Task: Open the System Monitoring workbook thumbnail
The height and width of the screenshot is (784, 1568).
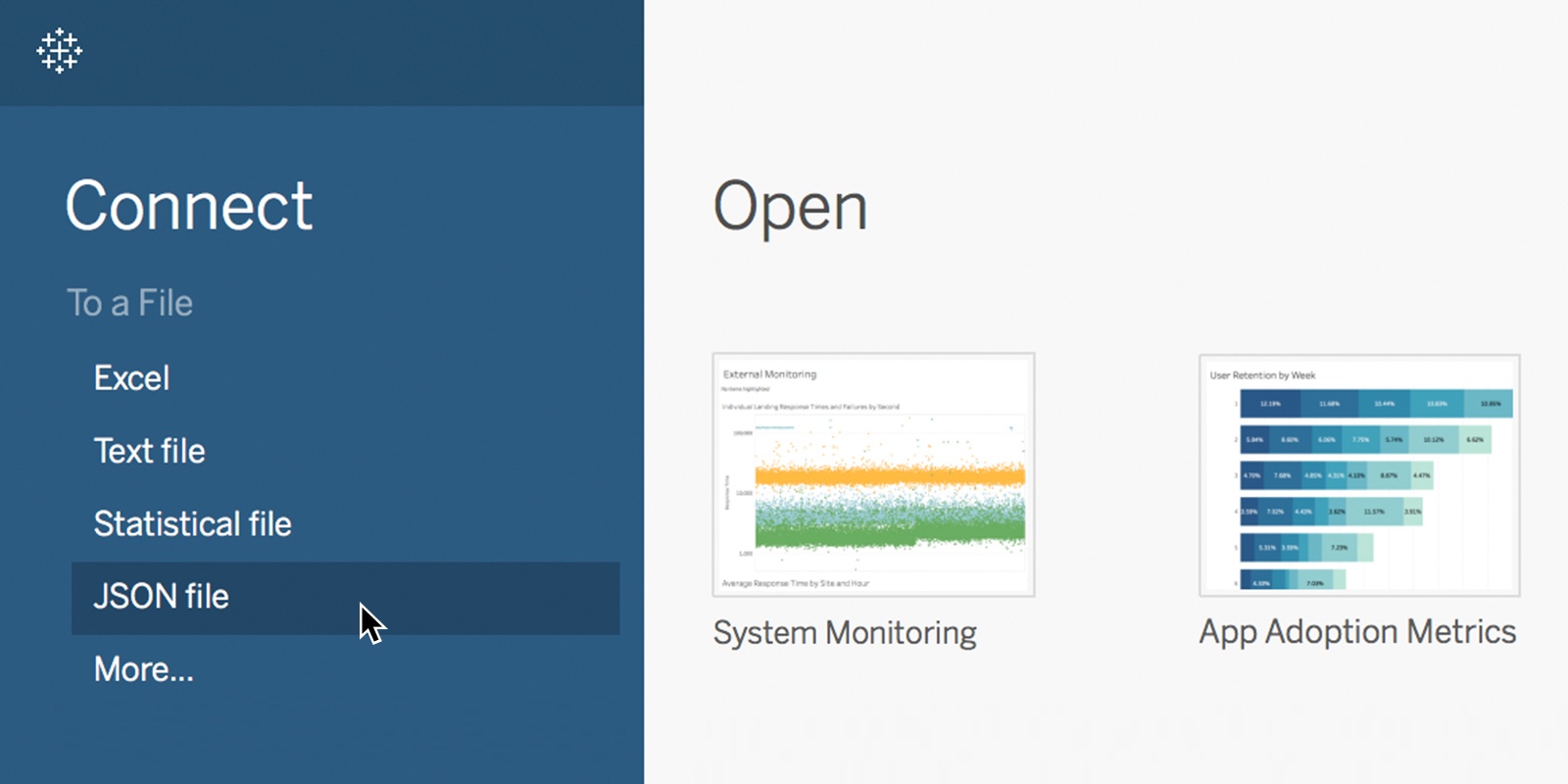Action: pyautogui.click(x=873, y=474)
